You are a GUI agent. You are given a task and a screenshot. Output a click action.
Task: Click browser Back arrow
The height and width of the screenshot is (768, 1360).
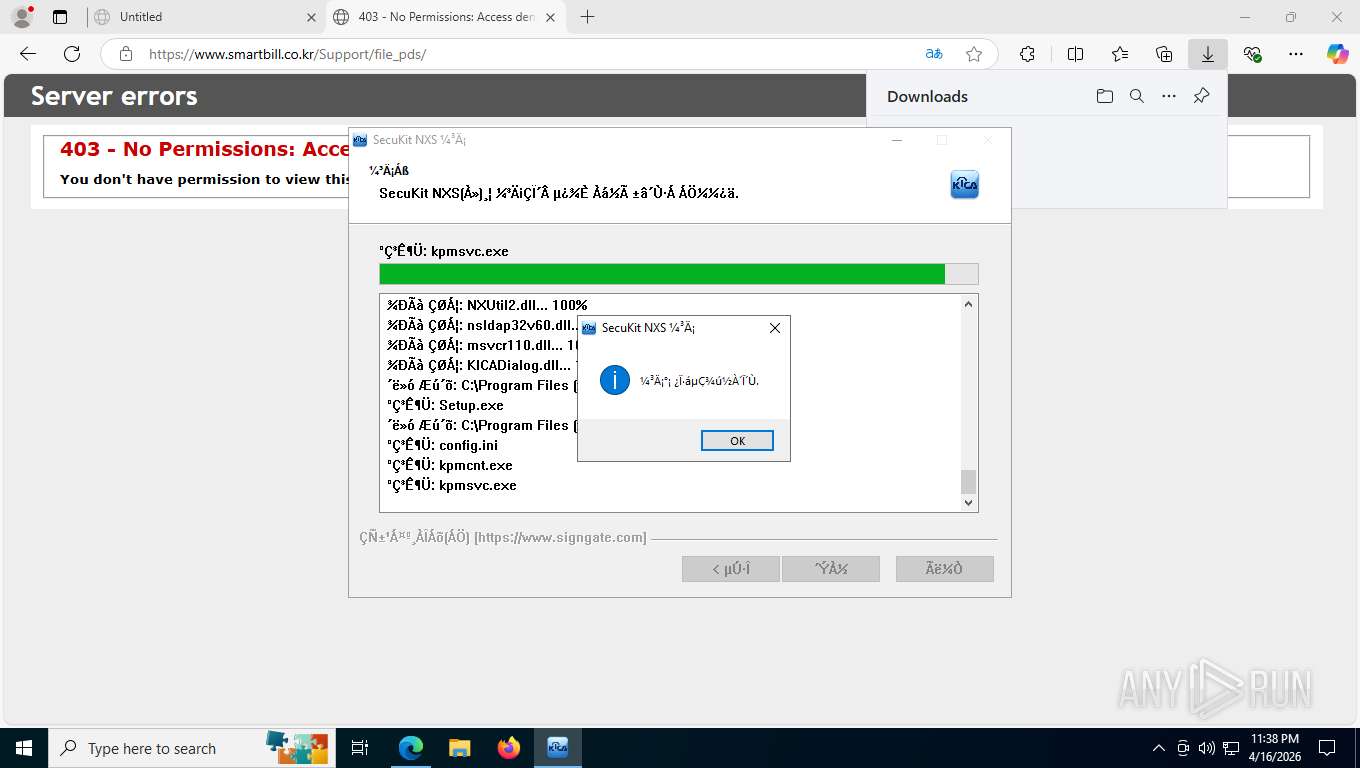[x=28, y=54]
